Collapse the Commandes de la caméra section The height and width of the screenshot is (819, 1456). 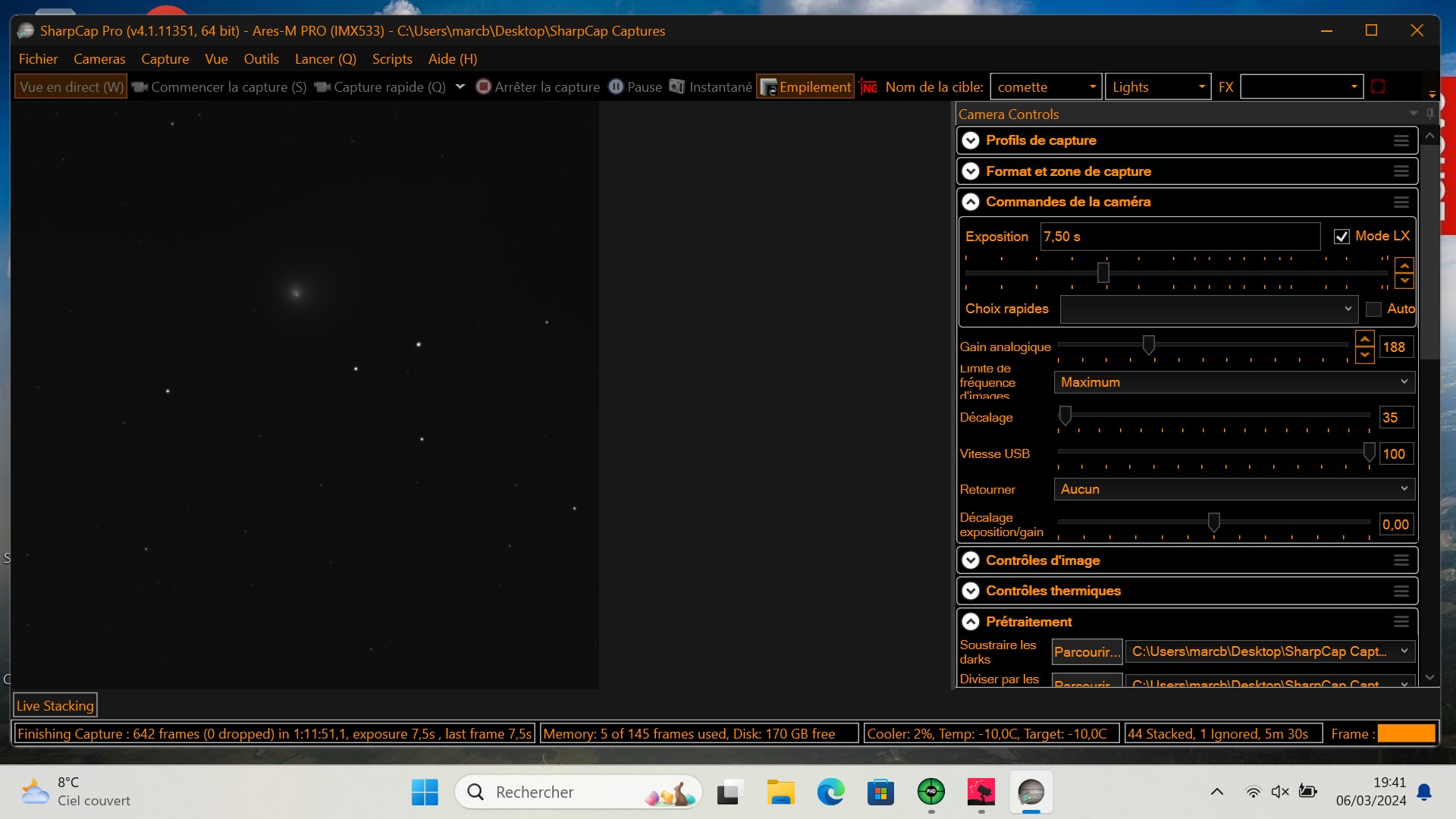point(971,202)
